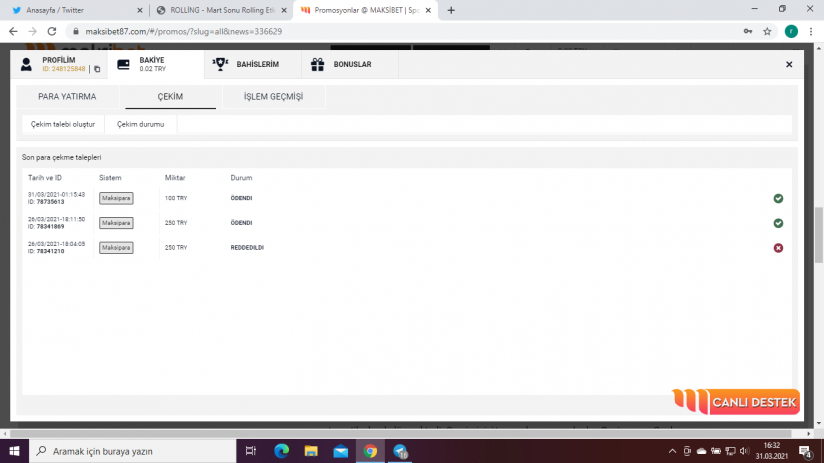Click Maksipara badge for rejected request

(x=116, y=248)
